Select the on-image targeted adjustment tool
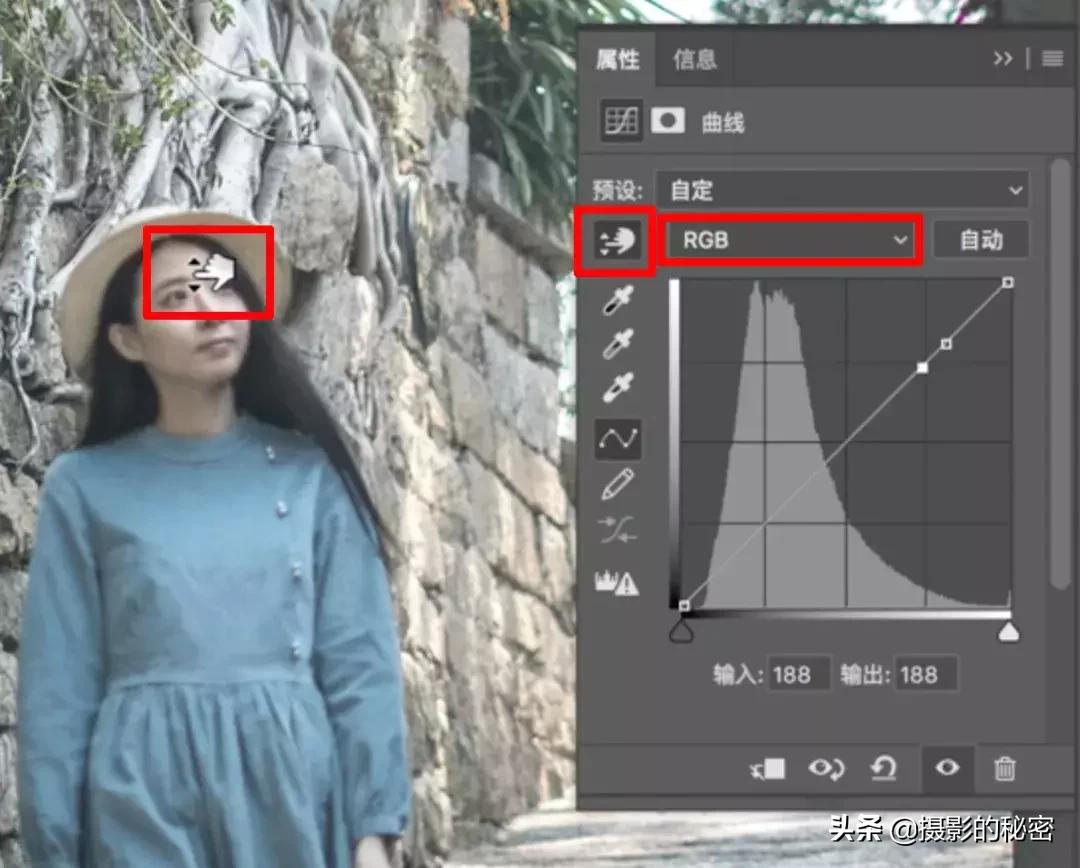The height and width of the screenshot is (868, 1080). click(615, 241)
